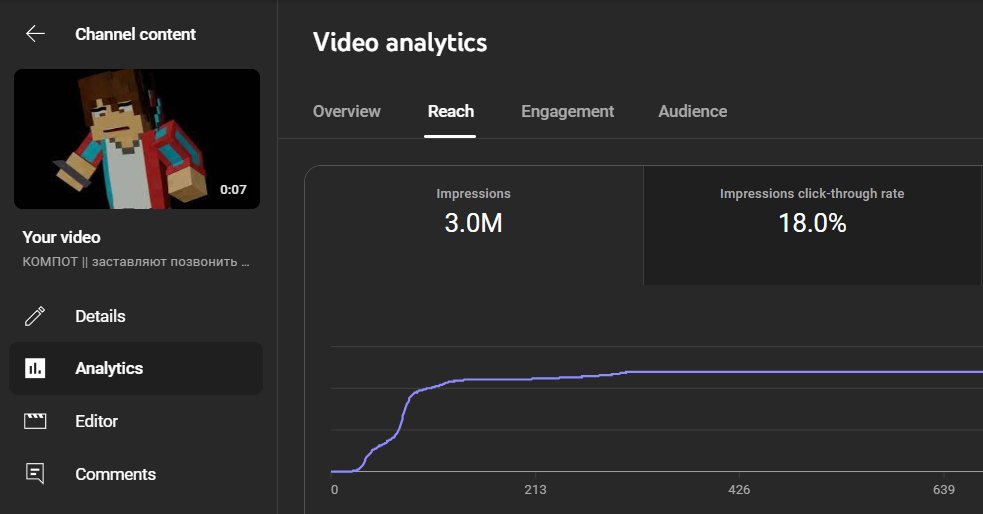This screenshot has height=514, width=983.
Task: Click the back arrow beside Channel content
Action: tap(35, 34)
